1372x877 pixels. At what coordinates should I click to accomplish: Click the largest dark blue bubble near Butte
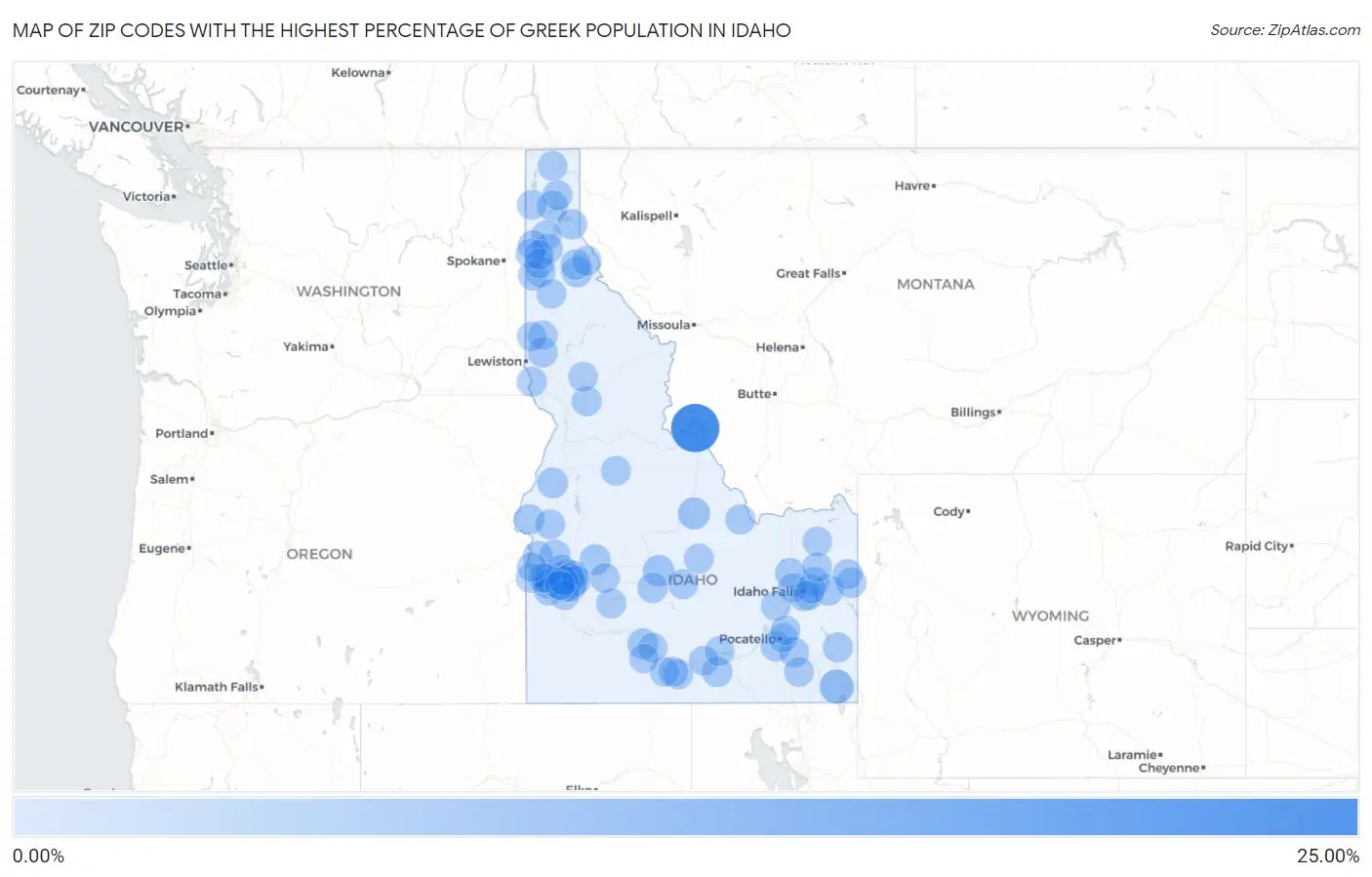click(x=696, y=428)
